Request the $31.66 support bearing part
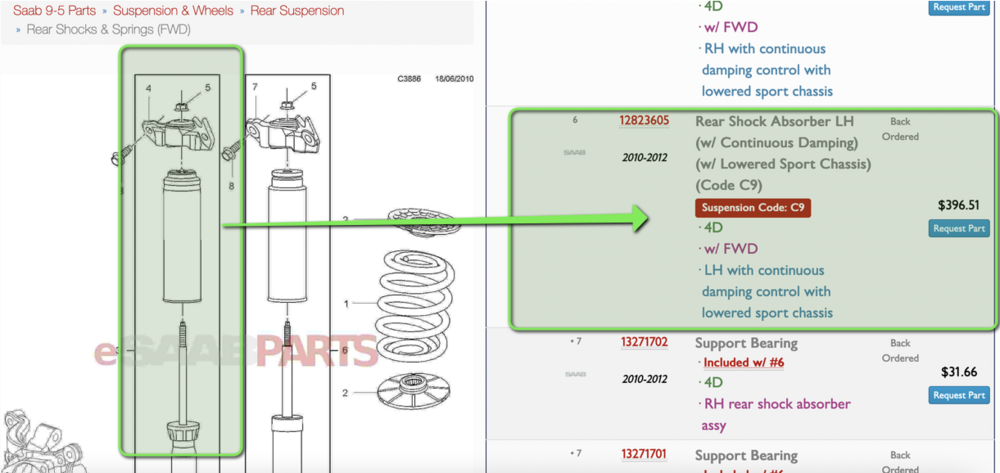 point(959,395)
